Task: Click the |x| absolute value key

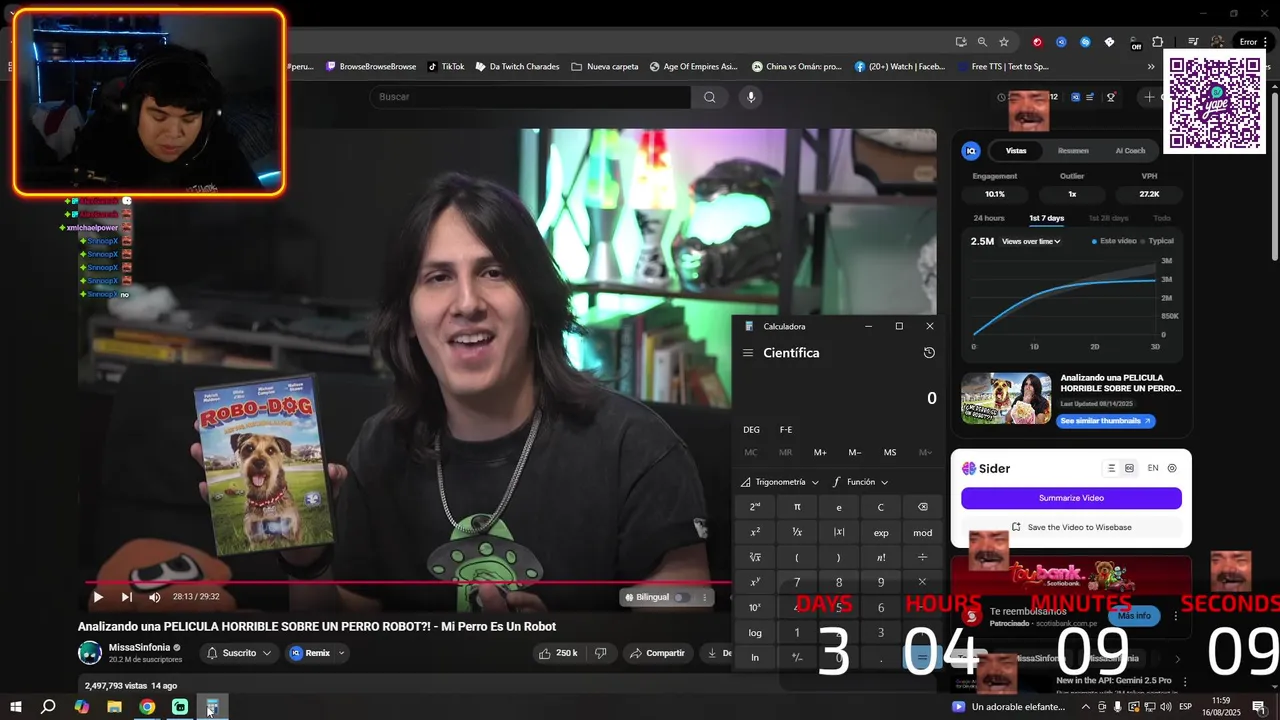Action: (x=839, y=532)
